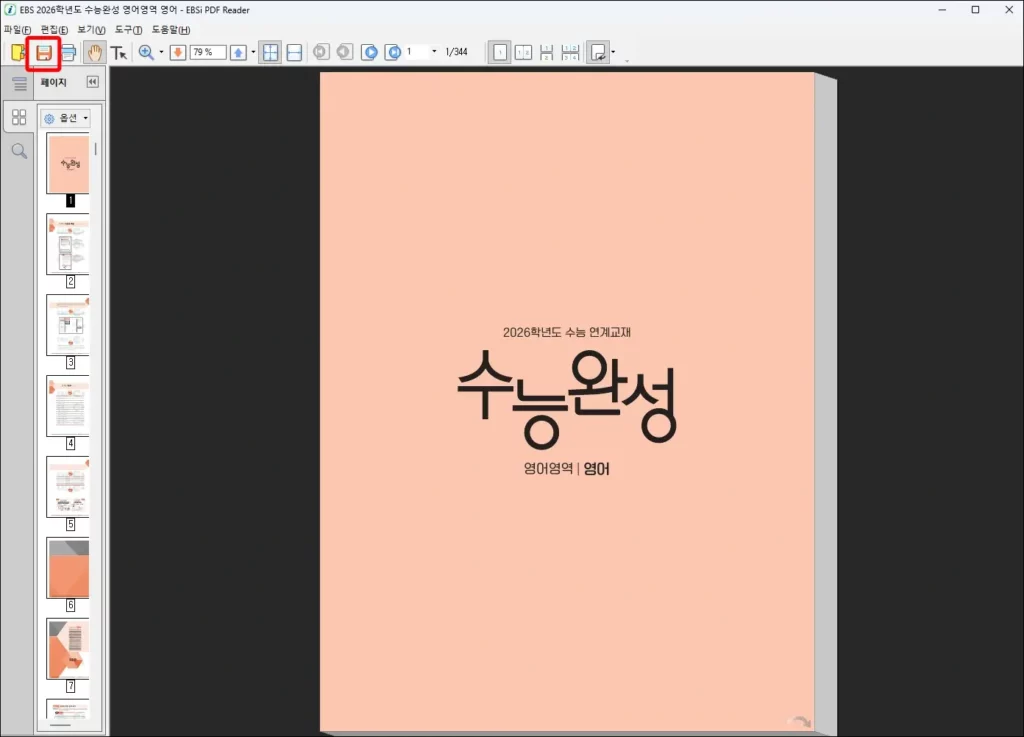
Task: Open the zoom tool dropdown arrow
Action: [161, 52]
